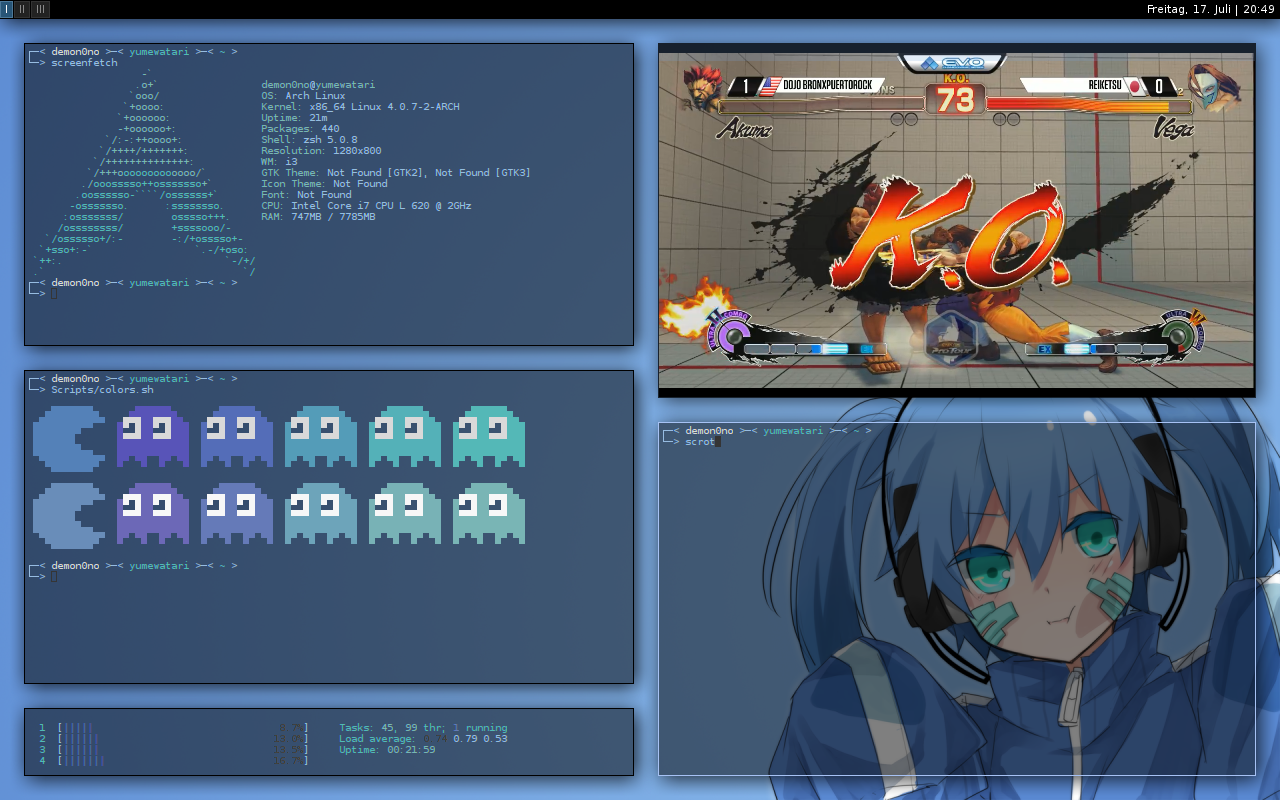Click the second ghost in the top row
This screenshot has width=1280, height=800.
pos(237,437)
